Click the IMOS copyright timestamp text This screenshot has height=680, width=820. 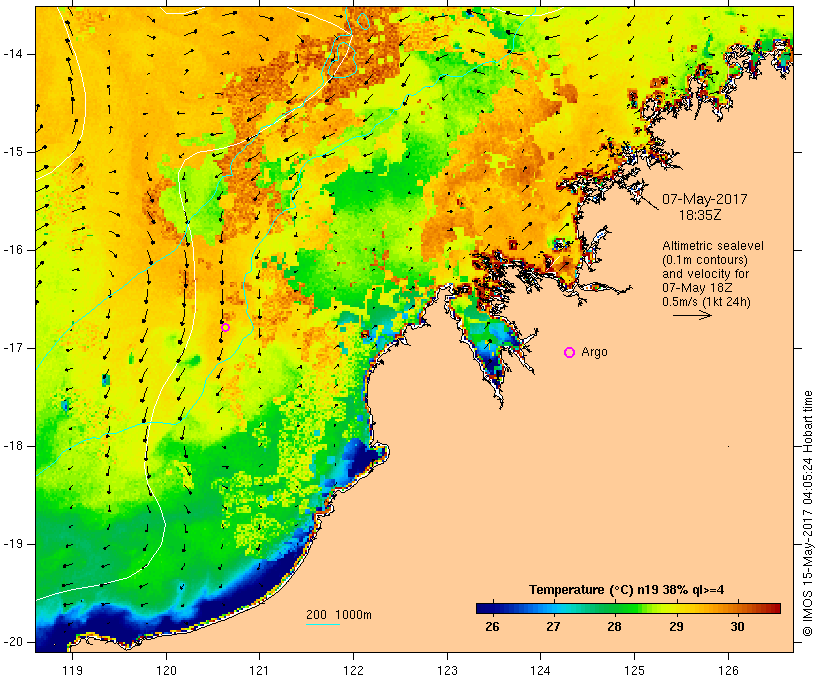(x=808, y=514)
